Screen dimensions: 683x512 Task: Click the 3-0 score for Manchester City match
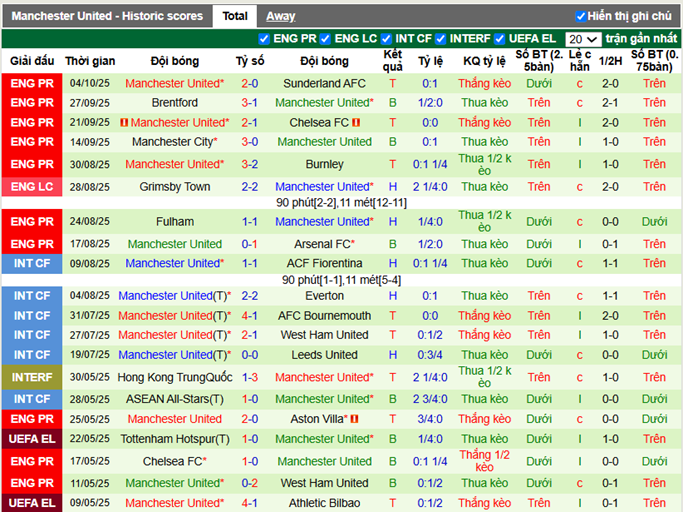click(249, 142)
